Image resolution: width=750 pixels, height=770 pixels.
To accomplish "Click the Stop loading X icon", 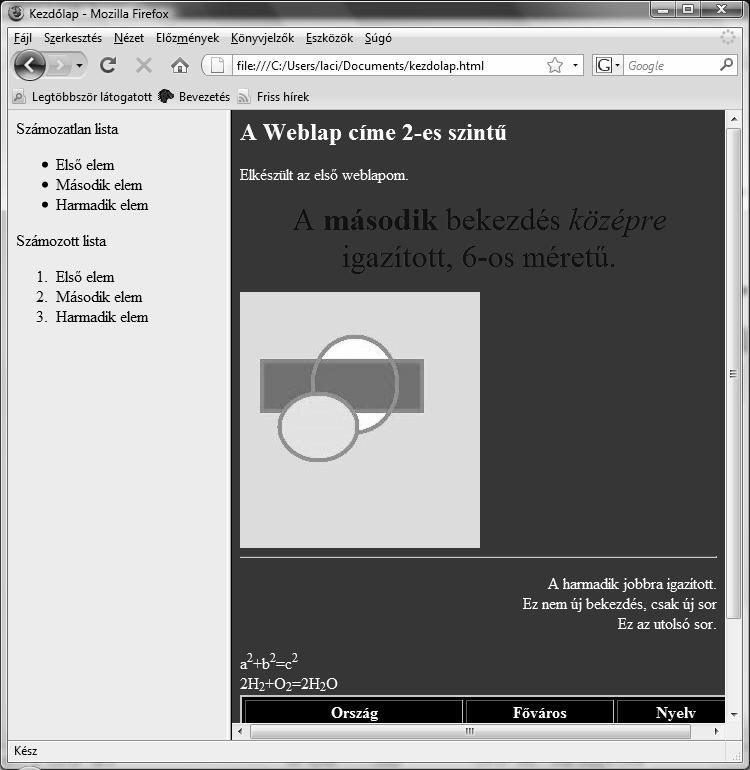I will [143, 65].
